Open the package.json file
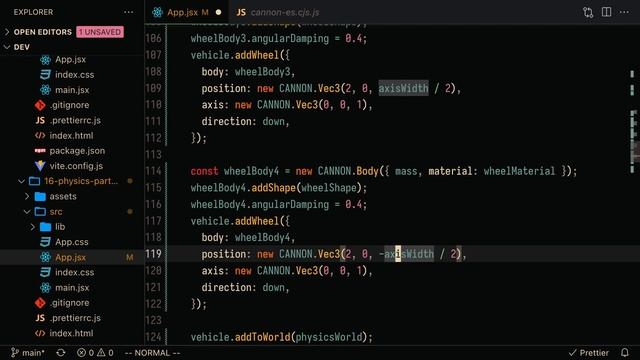Viewport: 640px width, 360px height. (x=77, y=151)
